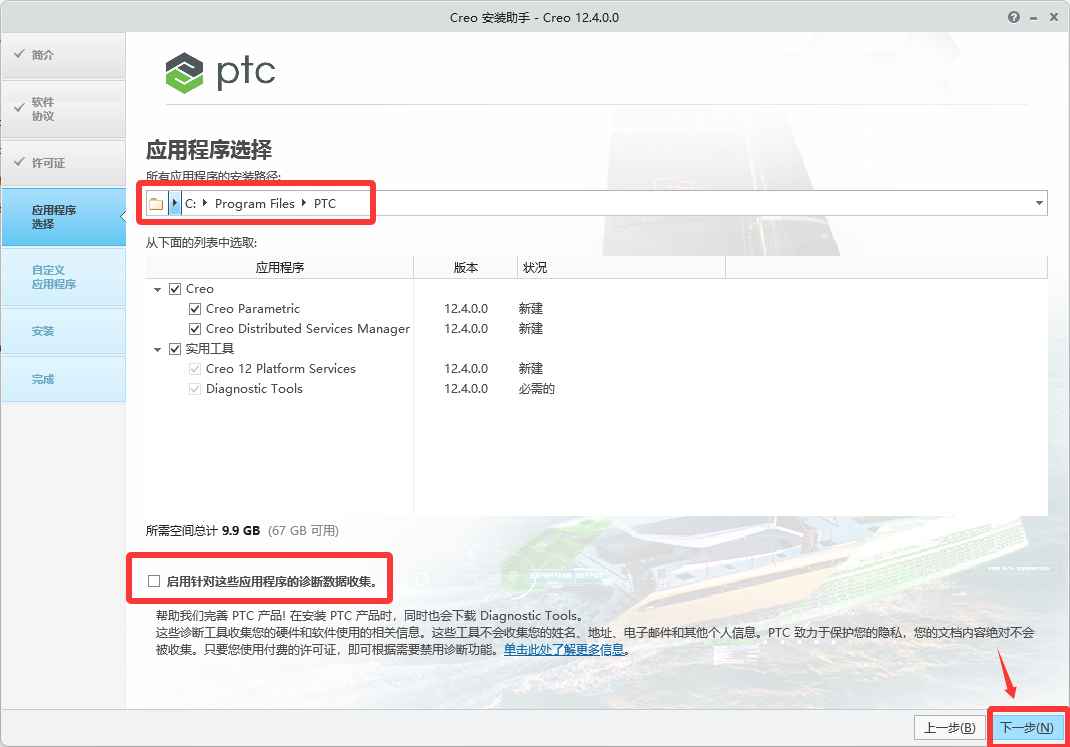Toggle the 实用工具 checkbox
This screenshot has height=747, width=1070.
(175, 348)
